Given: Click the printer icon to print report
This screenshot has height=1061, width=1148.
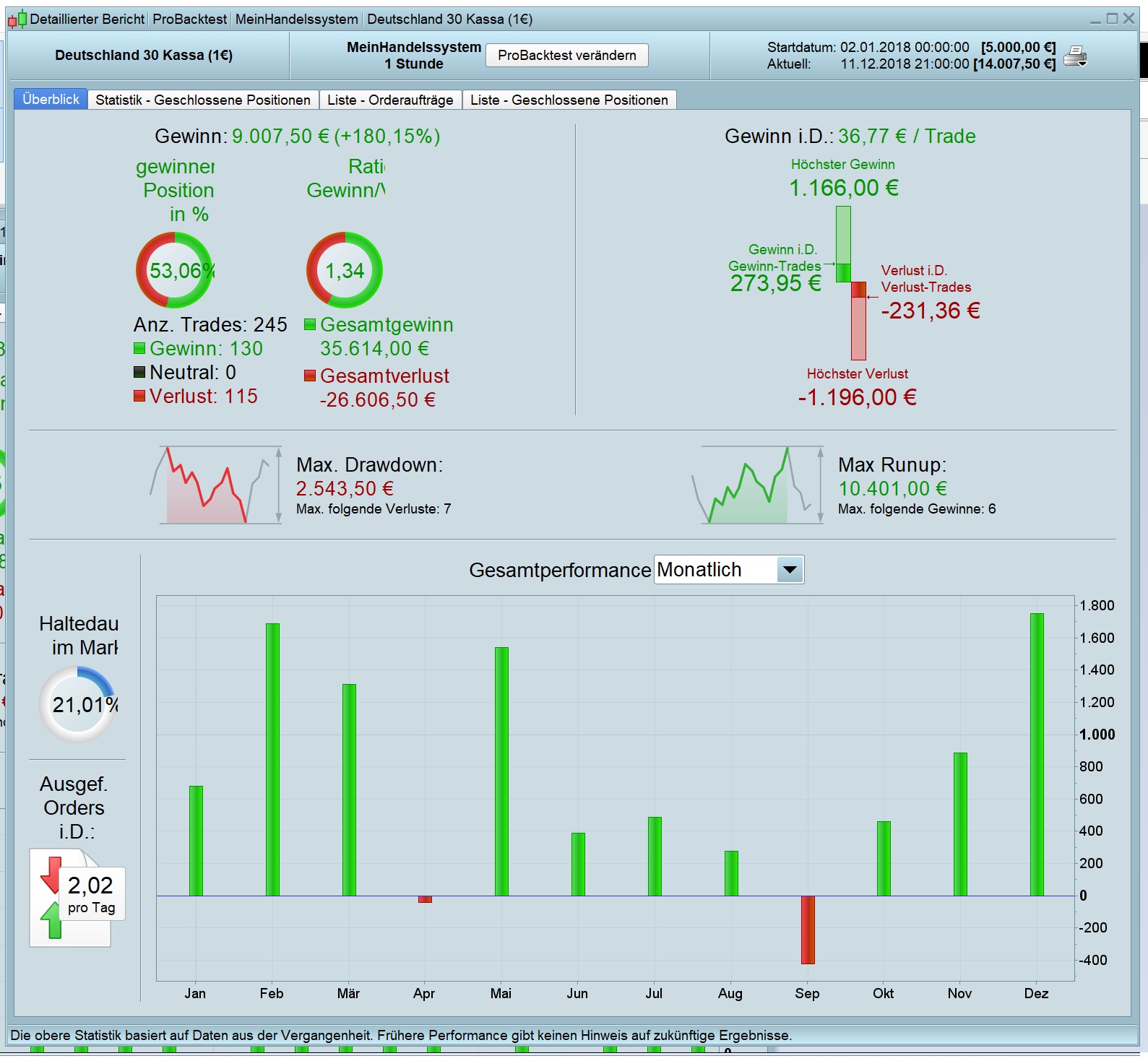Looking at the screenshot, I should click(1076, 56).
